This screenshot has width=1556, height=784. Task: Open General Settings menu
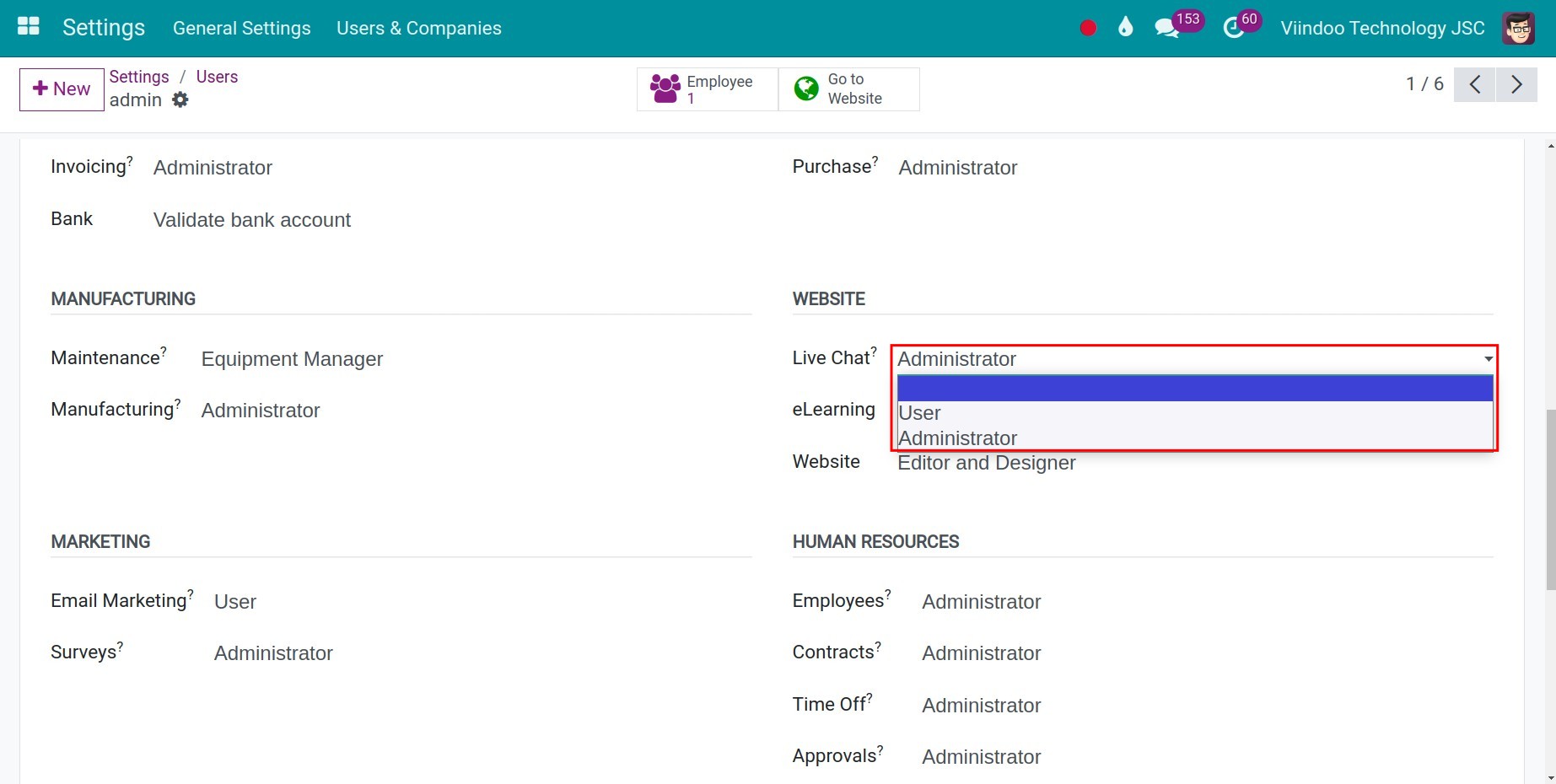(x=242, y=28)
